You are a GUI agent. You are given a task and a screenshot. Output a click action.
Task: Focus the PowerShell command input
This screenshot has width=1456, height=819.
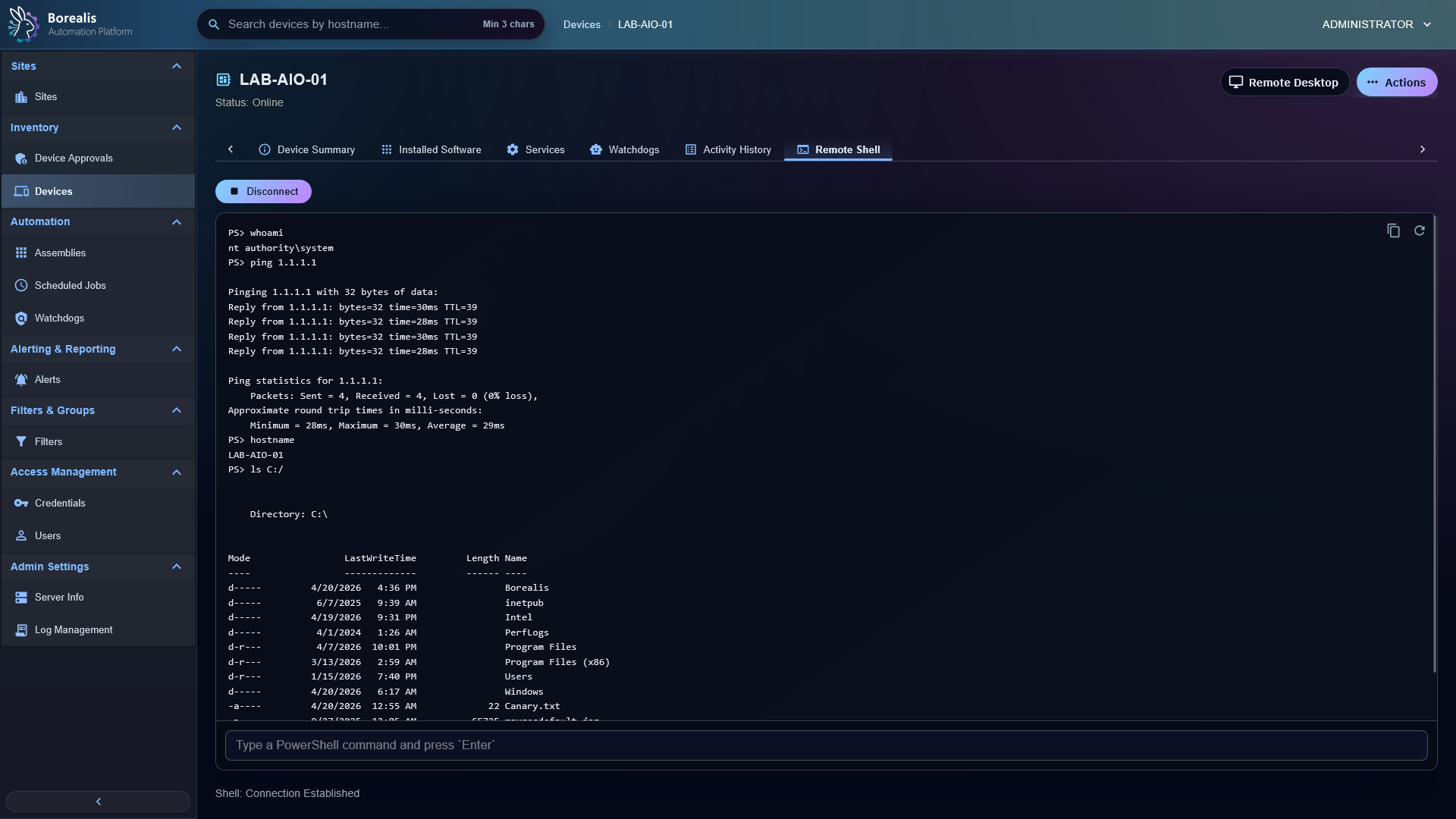826,745
